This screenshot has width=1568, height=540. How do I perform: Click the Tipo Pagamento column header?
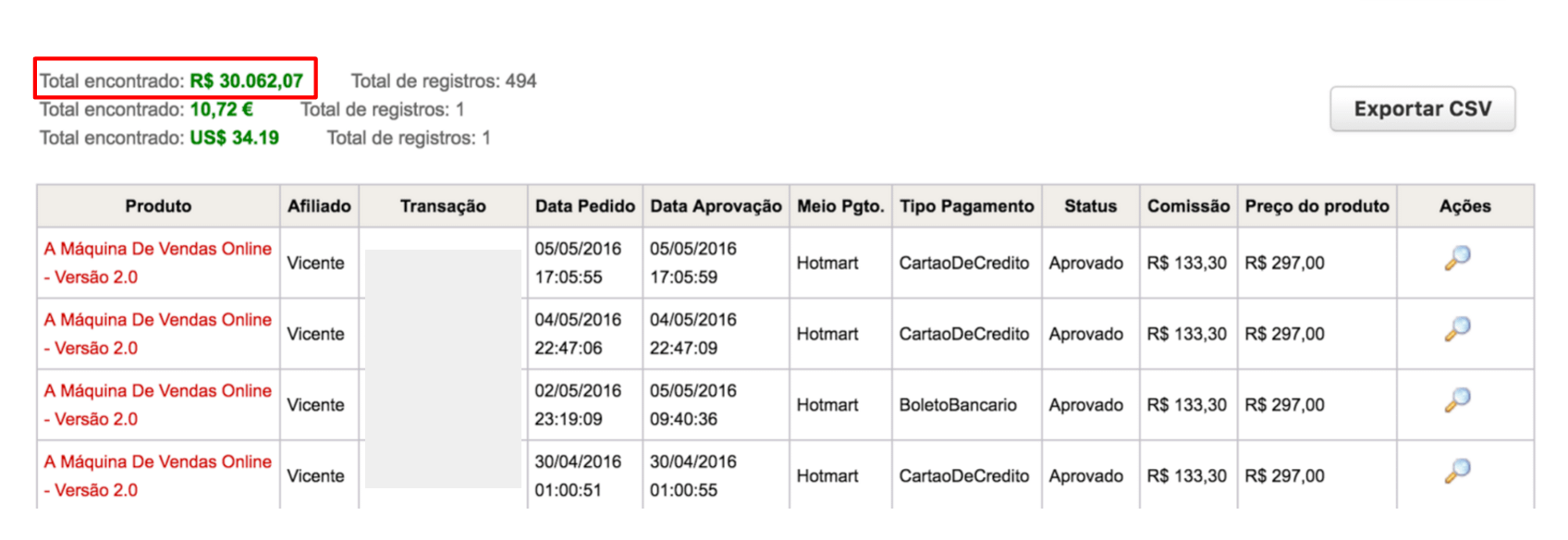[x=966, y=206]
